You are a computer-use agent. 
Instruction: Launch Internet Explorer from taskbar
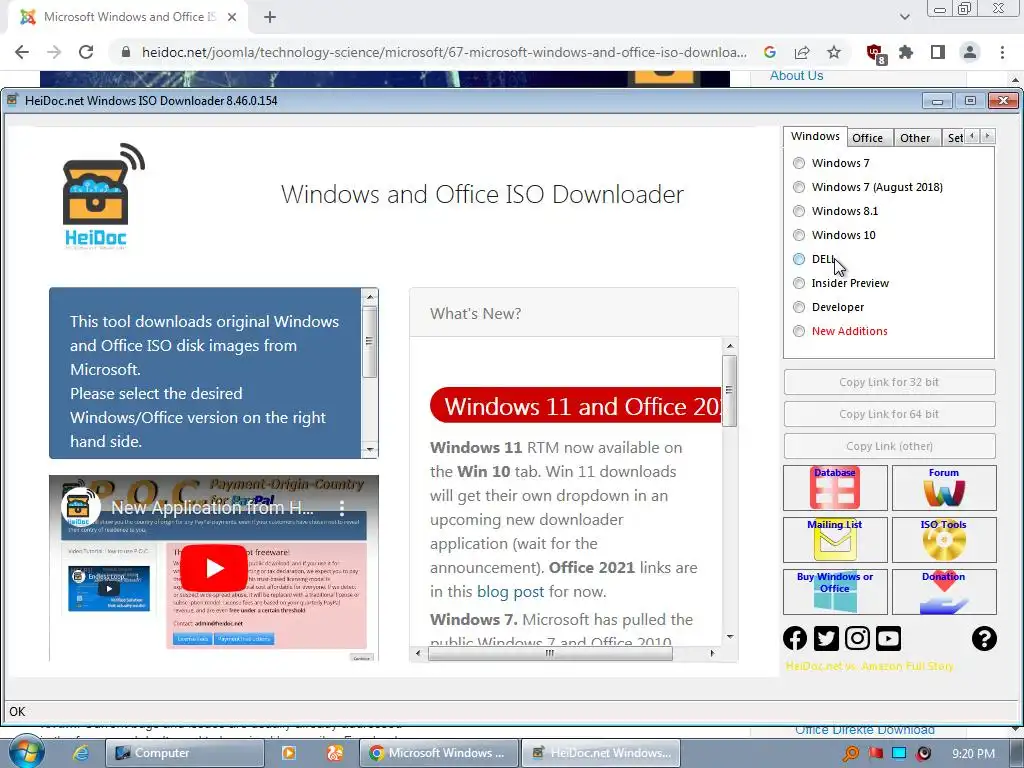tap(81, 753)
